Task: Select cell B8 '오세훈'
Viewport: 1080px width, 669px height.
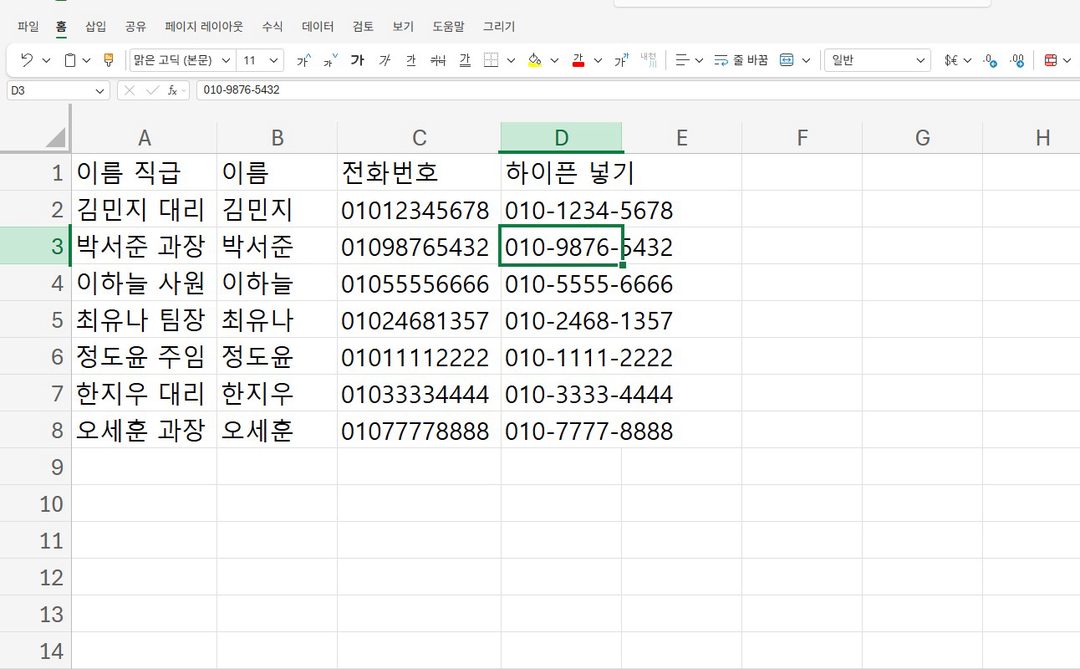Action: (x=277, y=431)
